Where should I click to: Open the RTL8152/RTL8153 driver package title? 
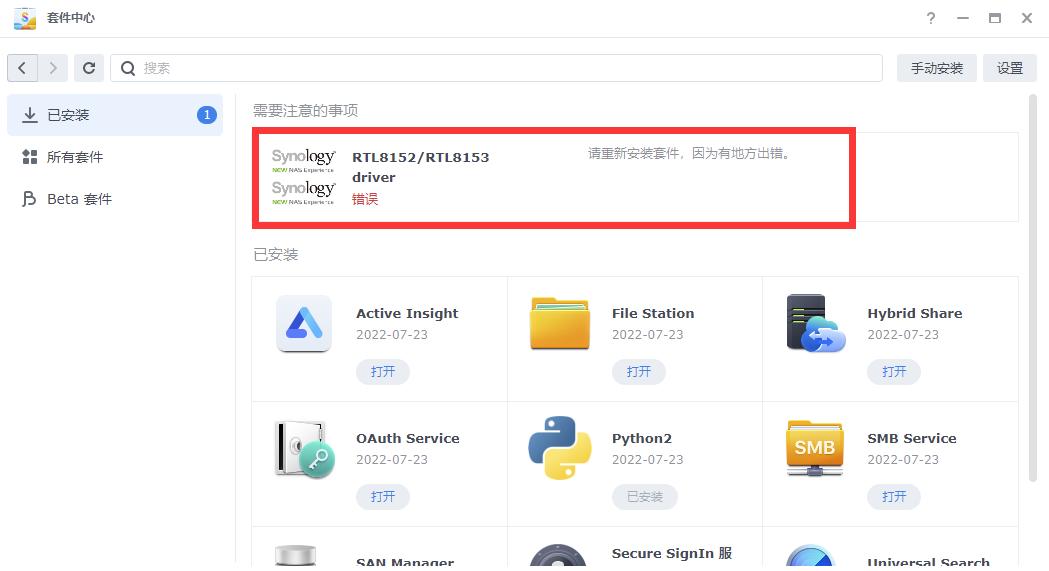(x=421, y=167)
